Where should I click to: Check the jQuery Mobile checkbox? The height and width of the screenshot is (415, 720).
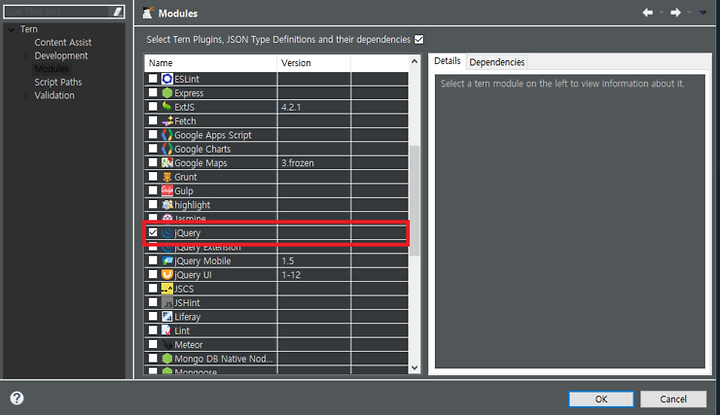tap(153, 260)
